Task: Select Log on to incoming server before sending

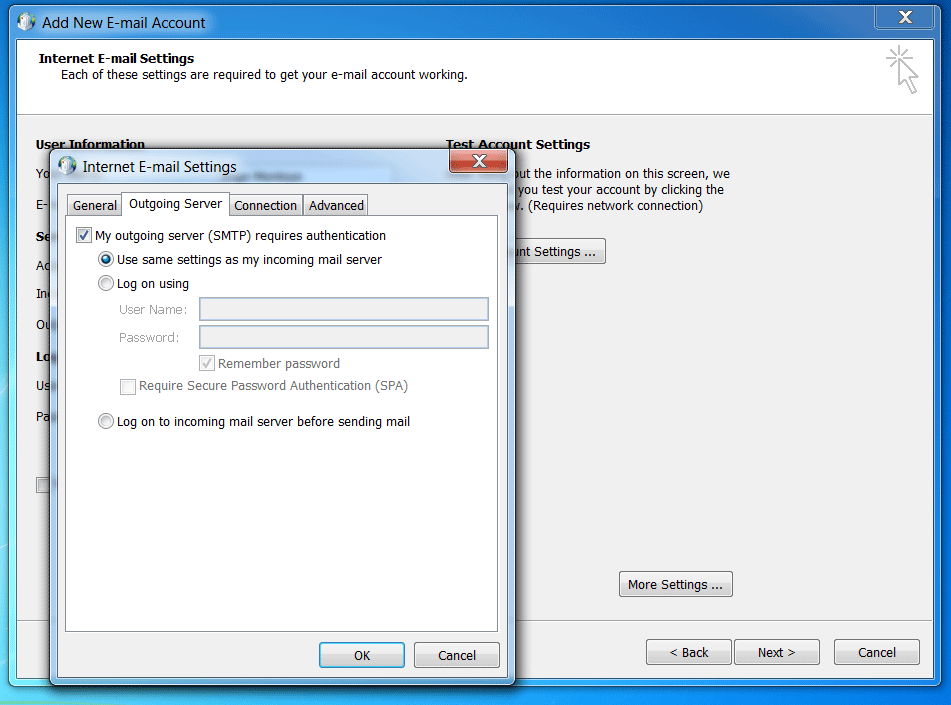Action: pos(106,422)
